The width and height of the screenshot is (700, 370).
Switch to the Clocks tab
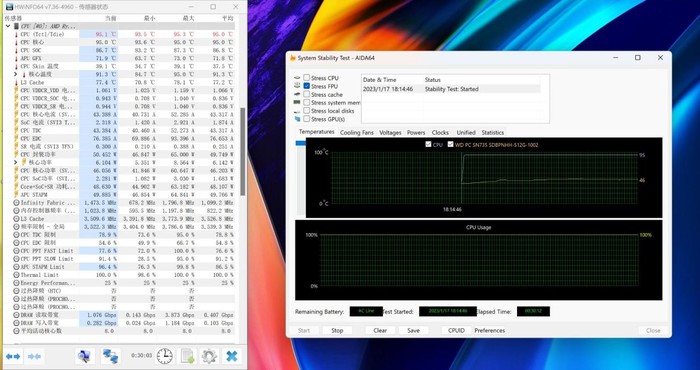click(440, 133)
